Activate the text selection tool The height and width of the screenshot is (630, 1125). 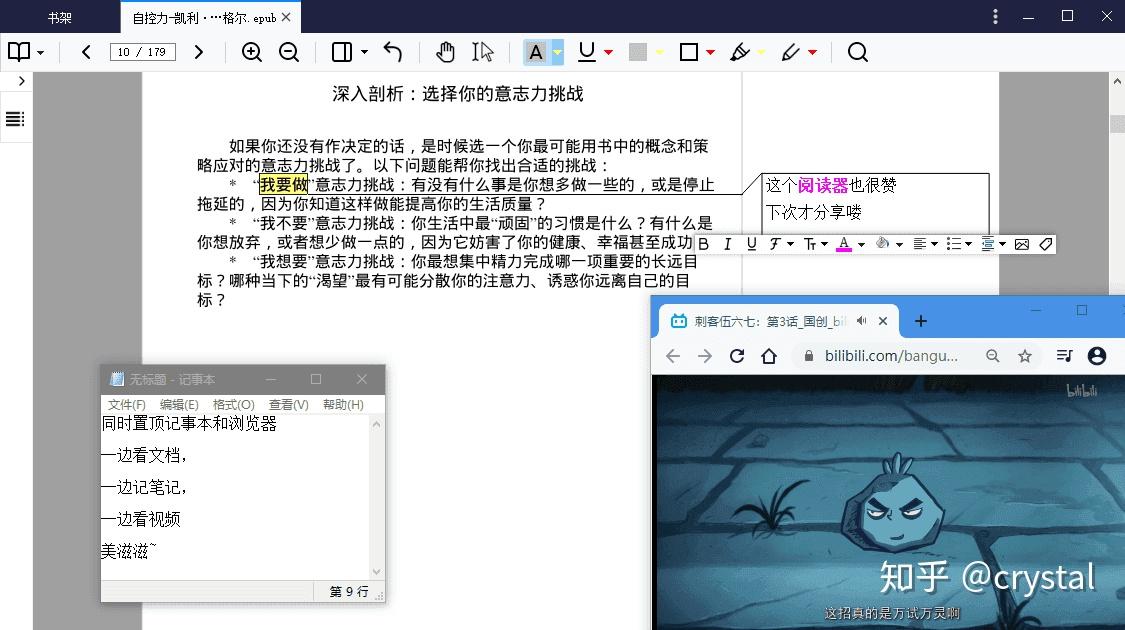point(483,52)
